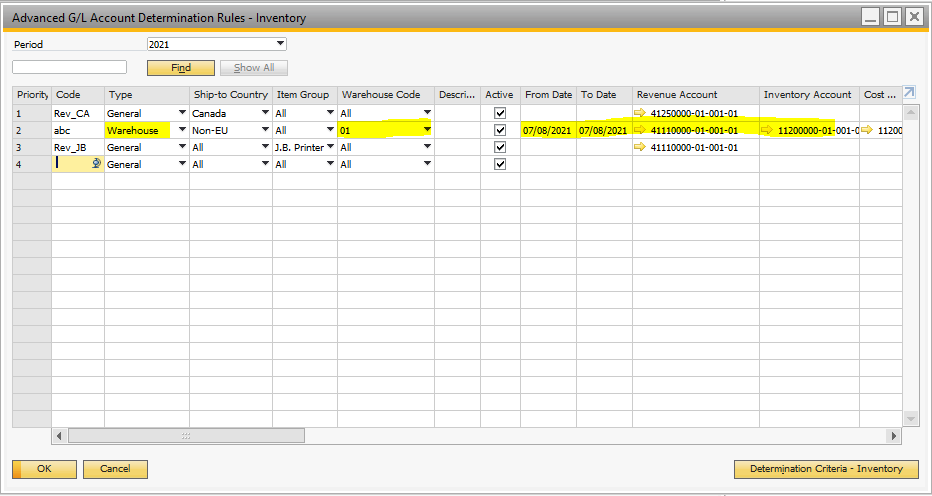Click the vertical scrollbar down arrow
The image size is (932, 496).
910,419
